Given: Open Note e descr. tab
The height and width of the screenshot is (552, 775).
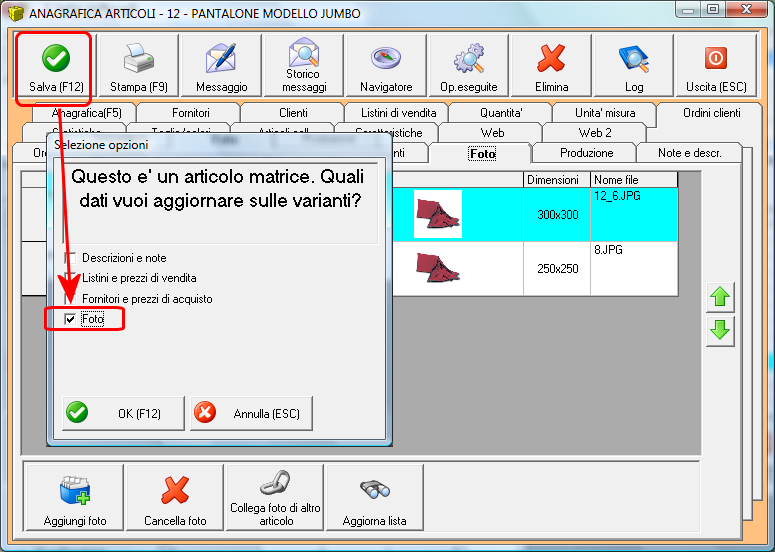Looking at the screenshot, I should 689,153.
